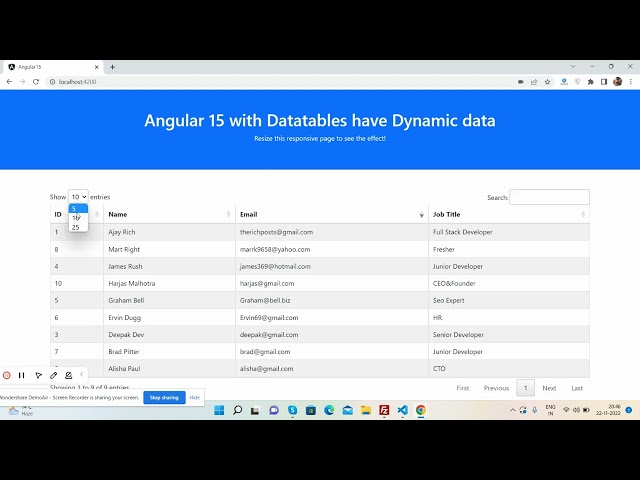The height and width of the screenshot is (480, 640).
Task: Click the CEO&Founder job title cell
Action: pos(509,283)
